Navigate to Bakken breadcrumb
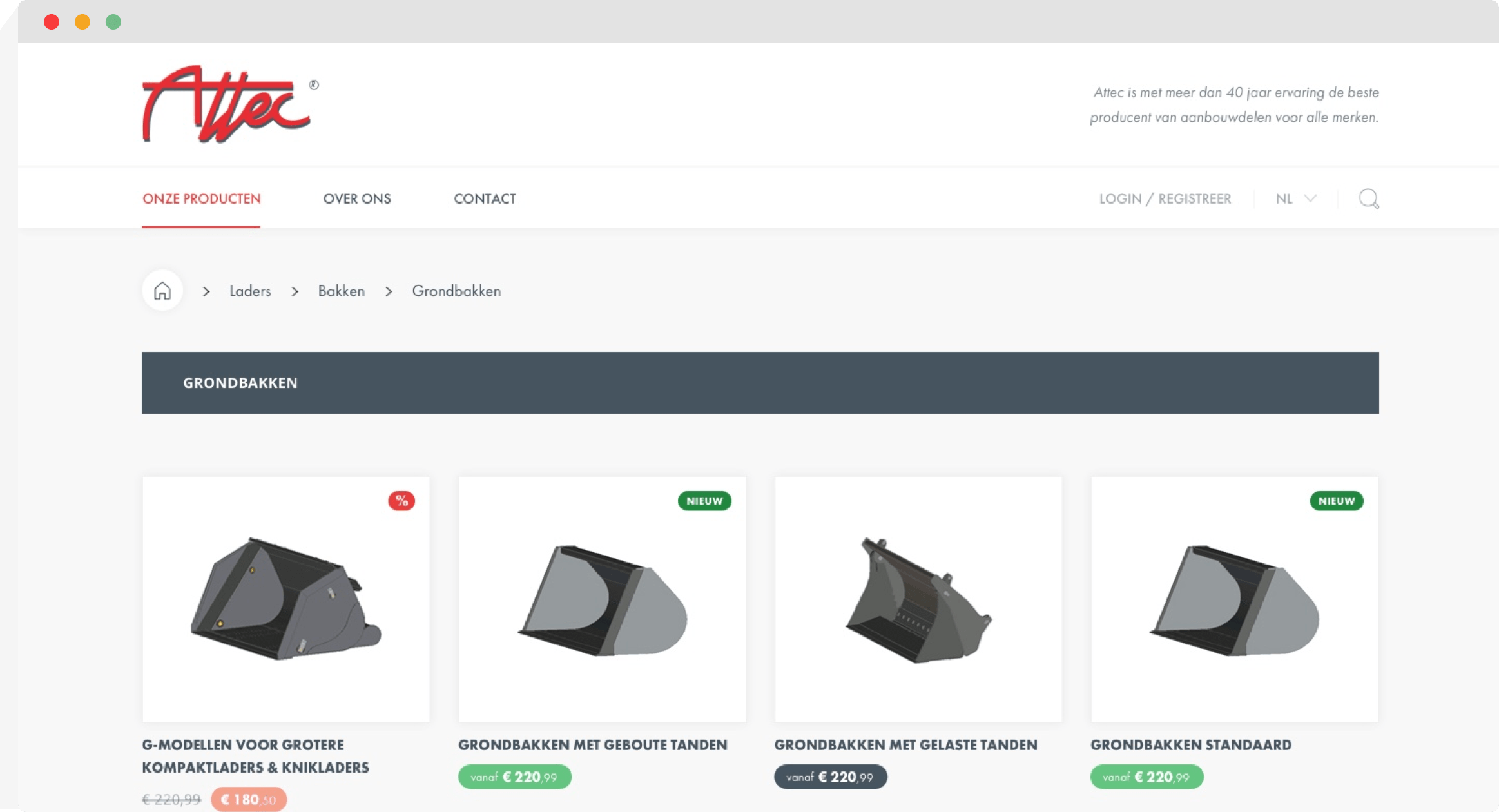This screenshot has width=1499, height=812. [x=342, y=291]
